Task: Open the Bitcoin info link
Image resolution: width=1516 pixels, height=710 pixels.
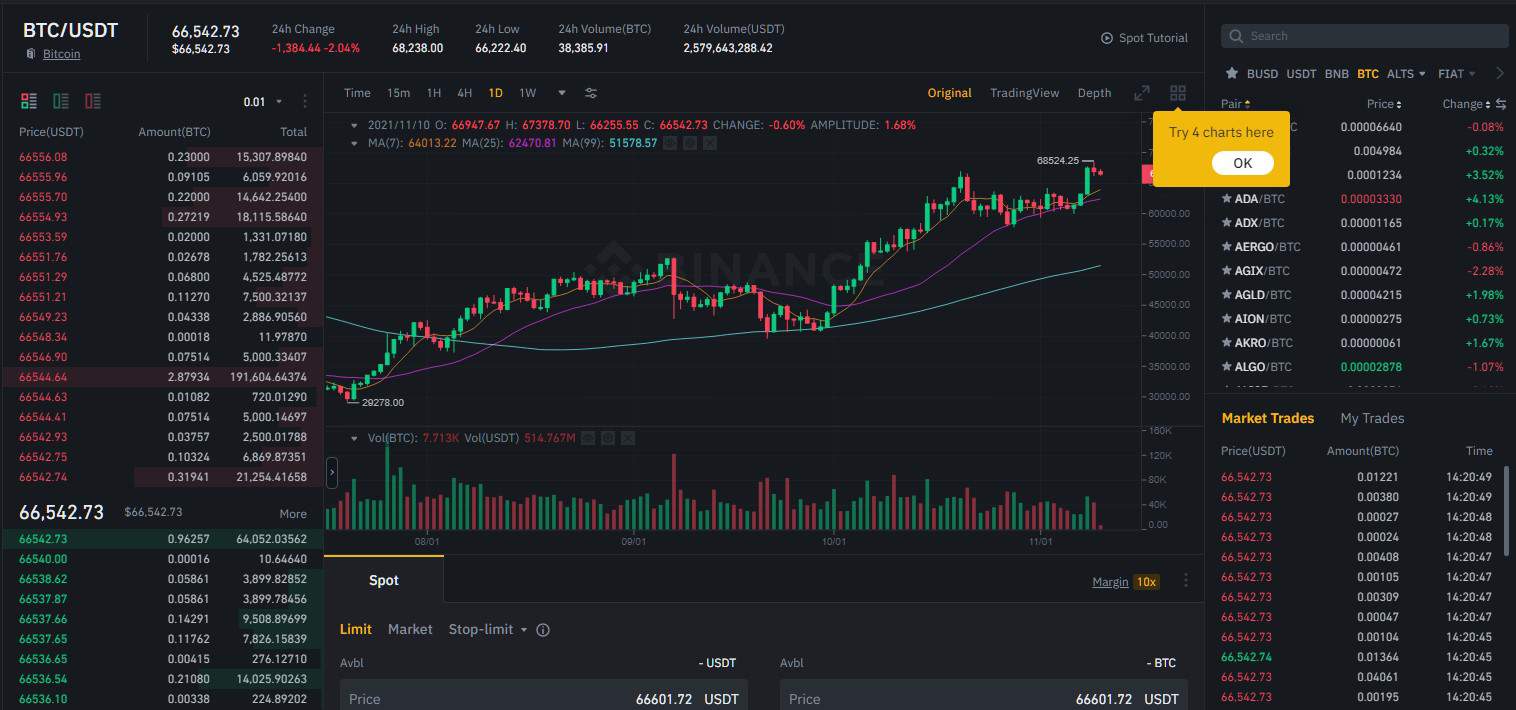Action: 62,54
